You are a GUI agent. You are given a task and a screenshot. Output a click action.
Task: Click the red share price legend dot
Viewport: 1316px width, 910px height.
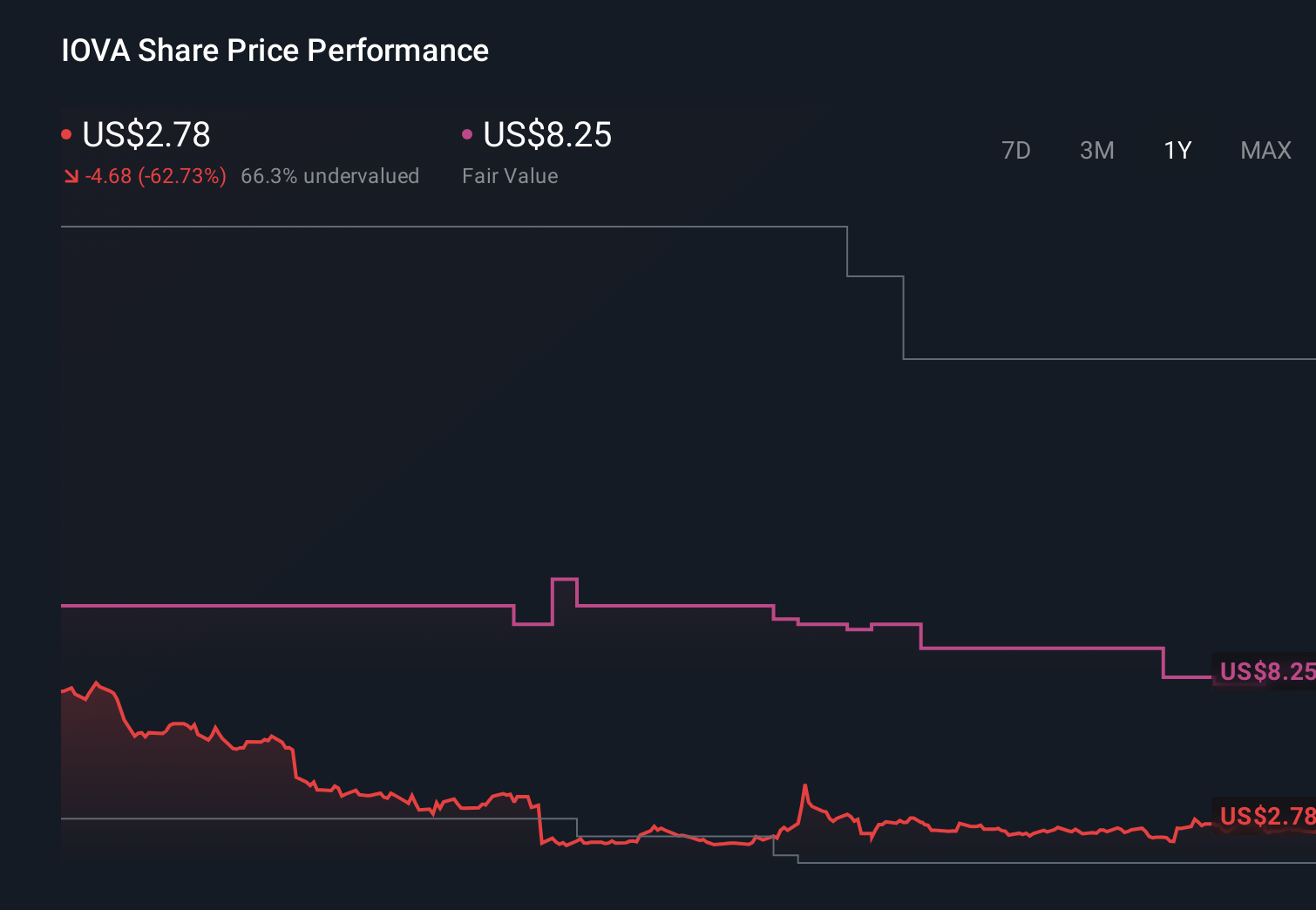click(67, 132)
